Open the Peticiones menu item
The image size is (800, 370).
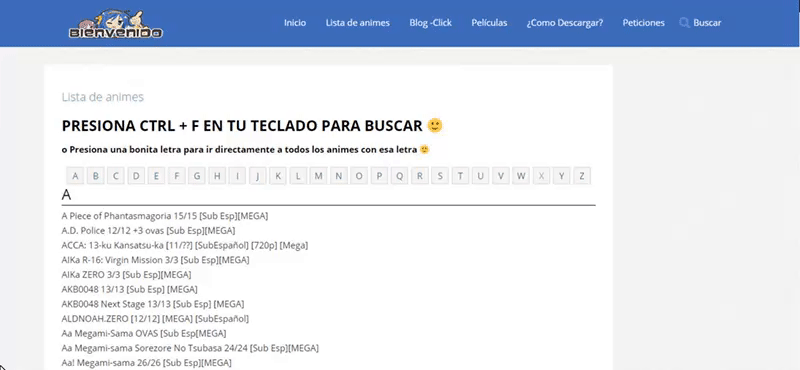(643, 23)
